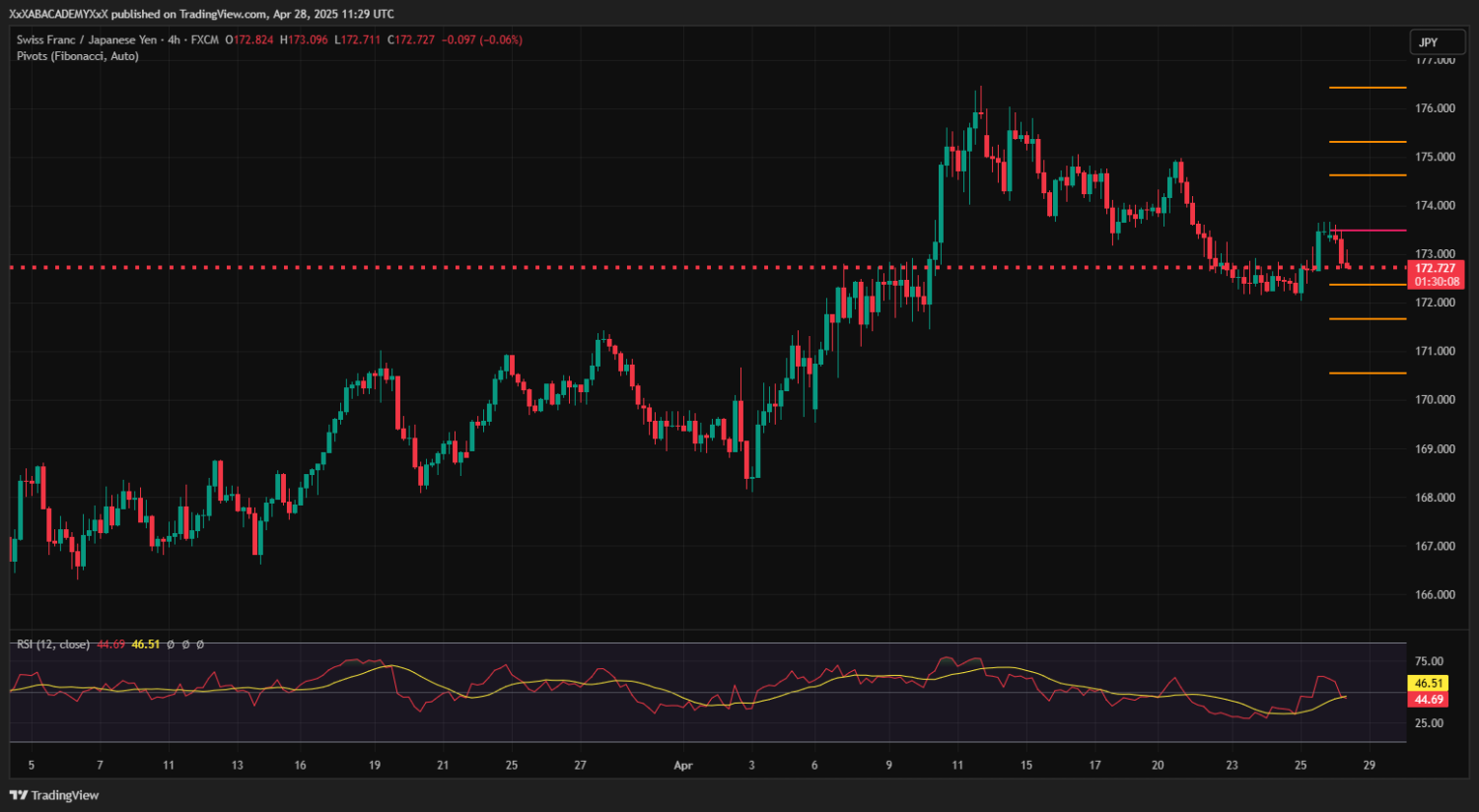Click the Swiss Franc / Japanese Yen symbol title
Screen dimensions: 1479x812
pos(86,40)
